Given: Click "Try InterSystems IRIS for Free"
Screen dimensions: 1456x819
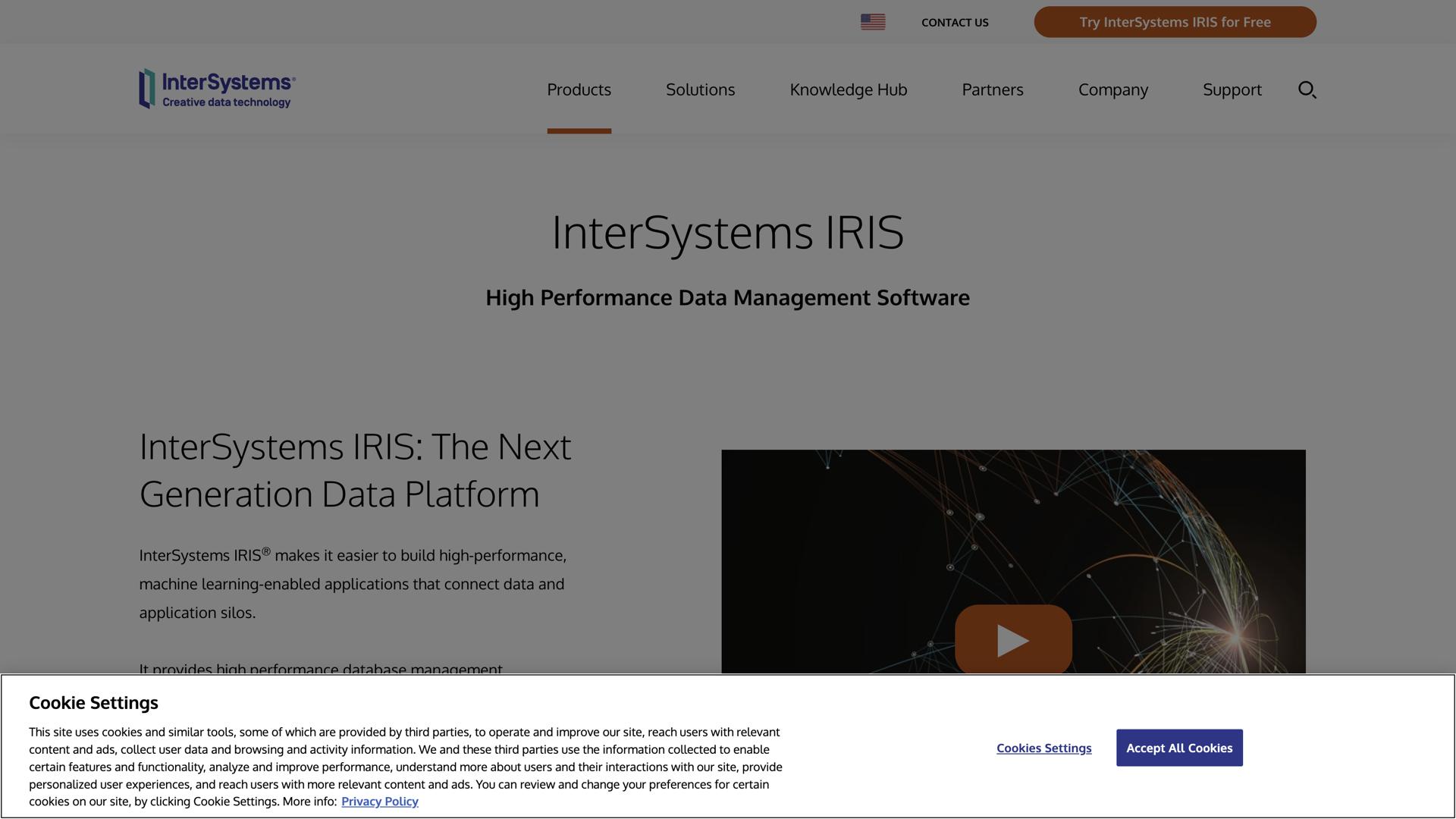Looking at the screenshot, I should pos(1175,22).
